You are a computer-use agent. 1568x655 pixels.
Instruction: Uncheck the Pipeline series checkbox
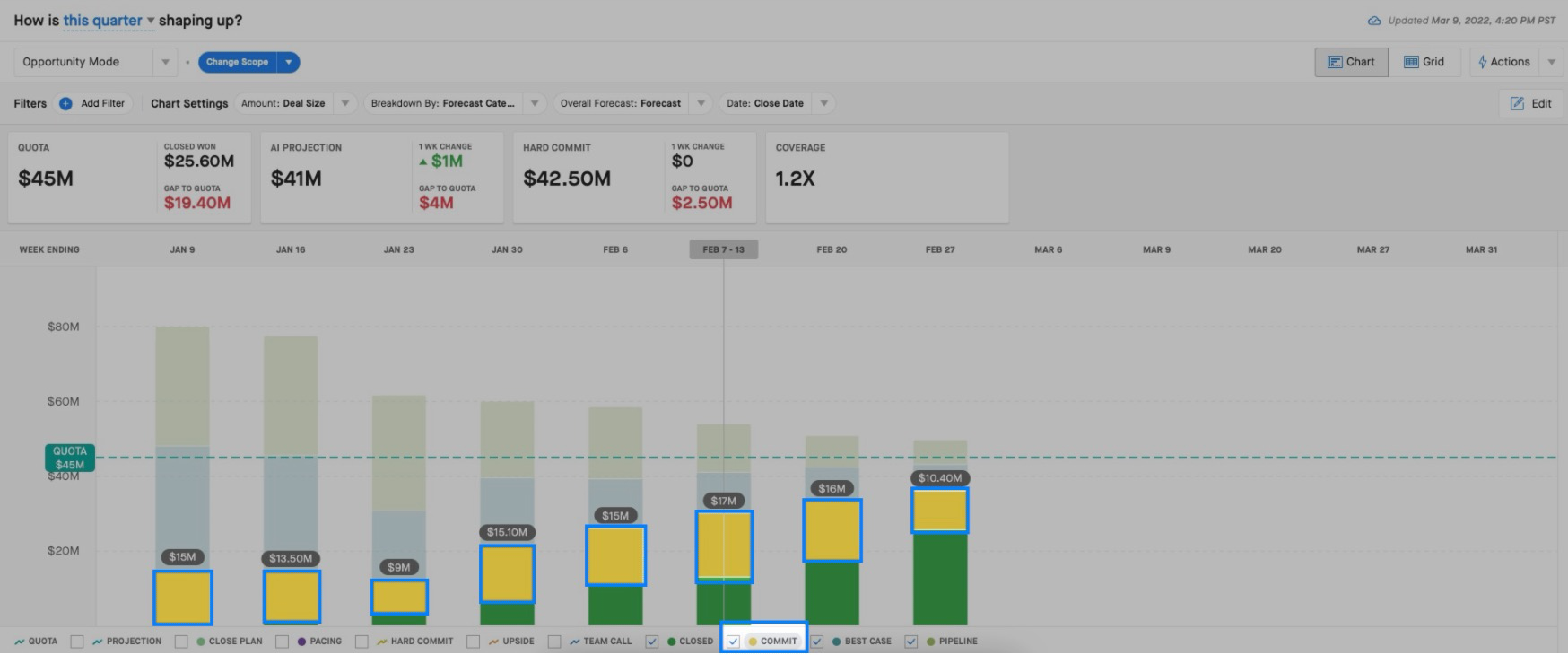[x=911, y=642]
